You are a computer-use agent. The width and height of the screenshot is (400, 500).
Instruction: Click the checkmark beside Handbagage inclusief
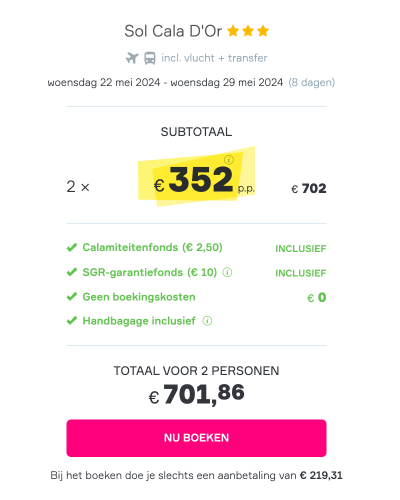click(x=72, y=321)
